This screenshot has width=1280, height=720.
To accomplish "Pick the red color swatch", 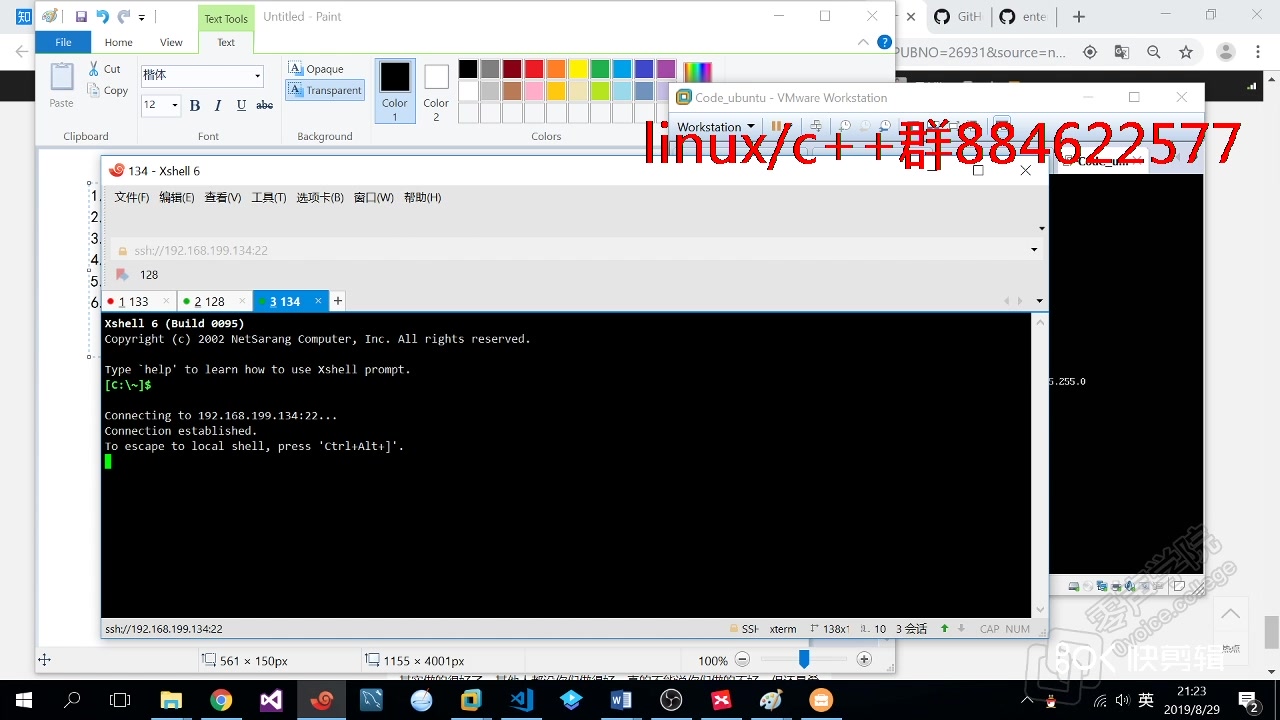I will click(x=534, y=69).
